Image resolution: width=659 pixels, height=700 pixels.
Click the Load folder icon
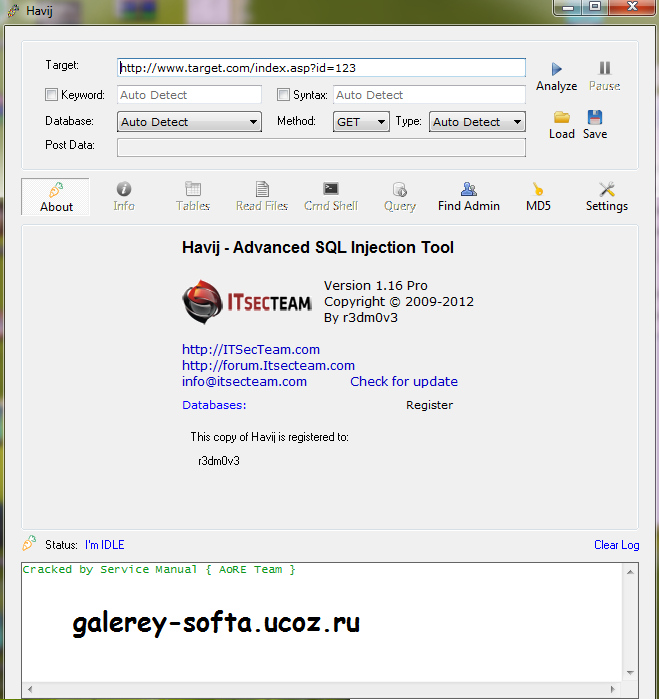562,117
